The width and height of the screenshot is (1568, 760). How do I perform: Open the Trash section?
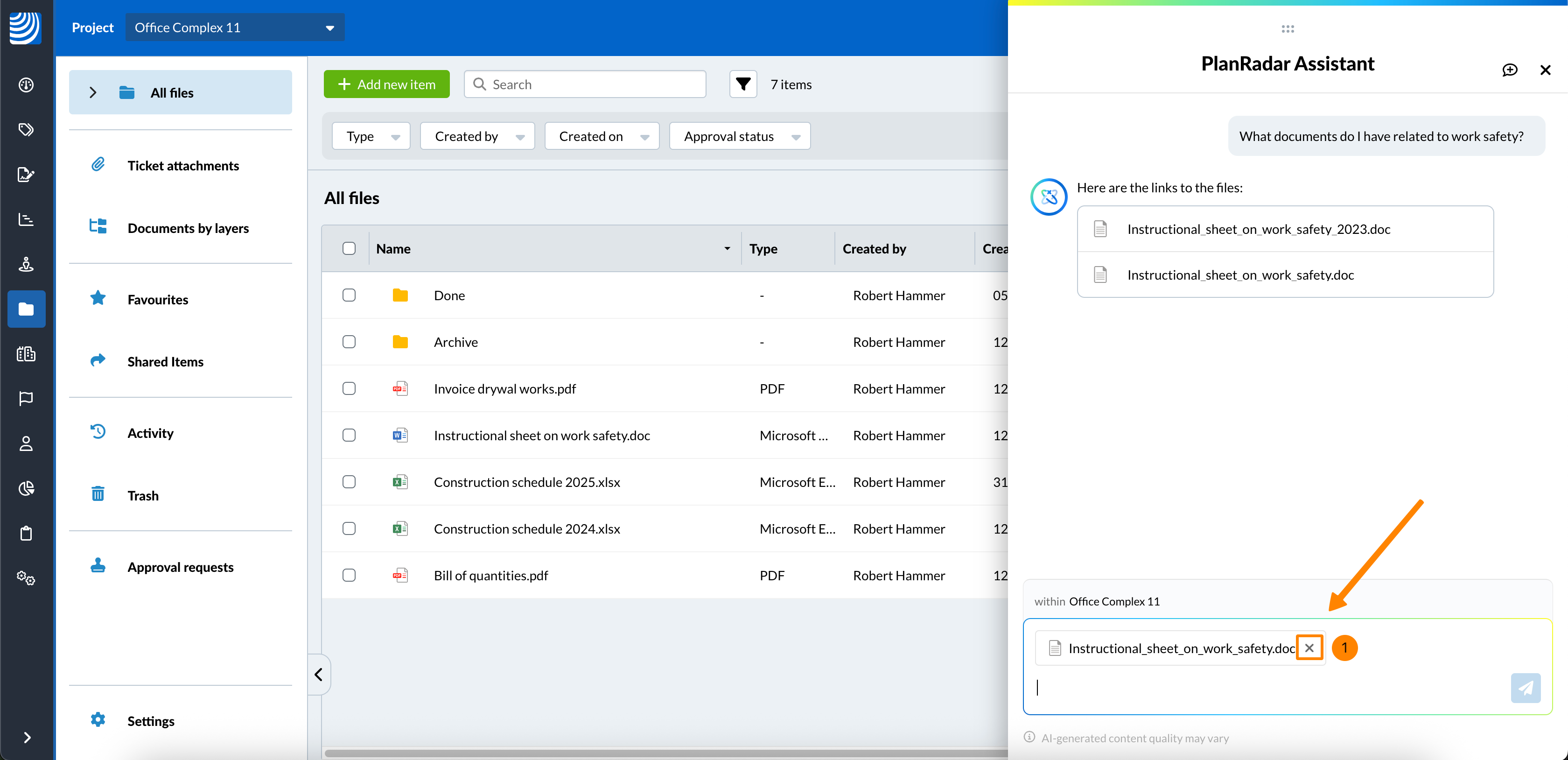coord(143,496)
